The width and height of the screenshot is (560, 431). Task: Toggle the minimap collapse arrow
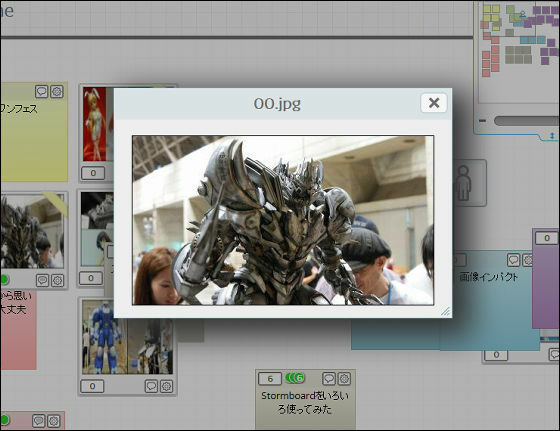pyautogui.click(x=552, y=136)
